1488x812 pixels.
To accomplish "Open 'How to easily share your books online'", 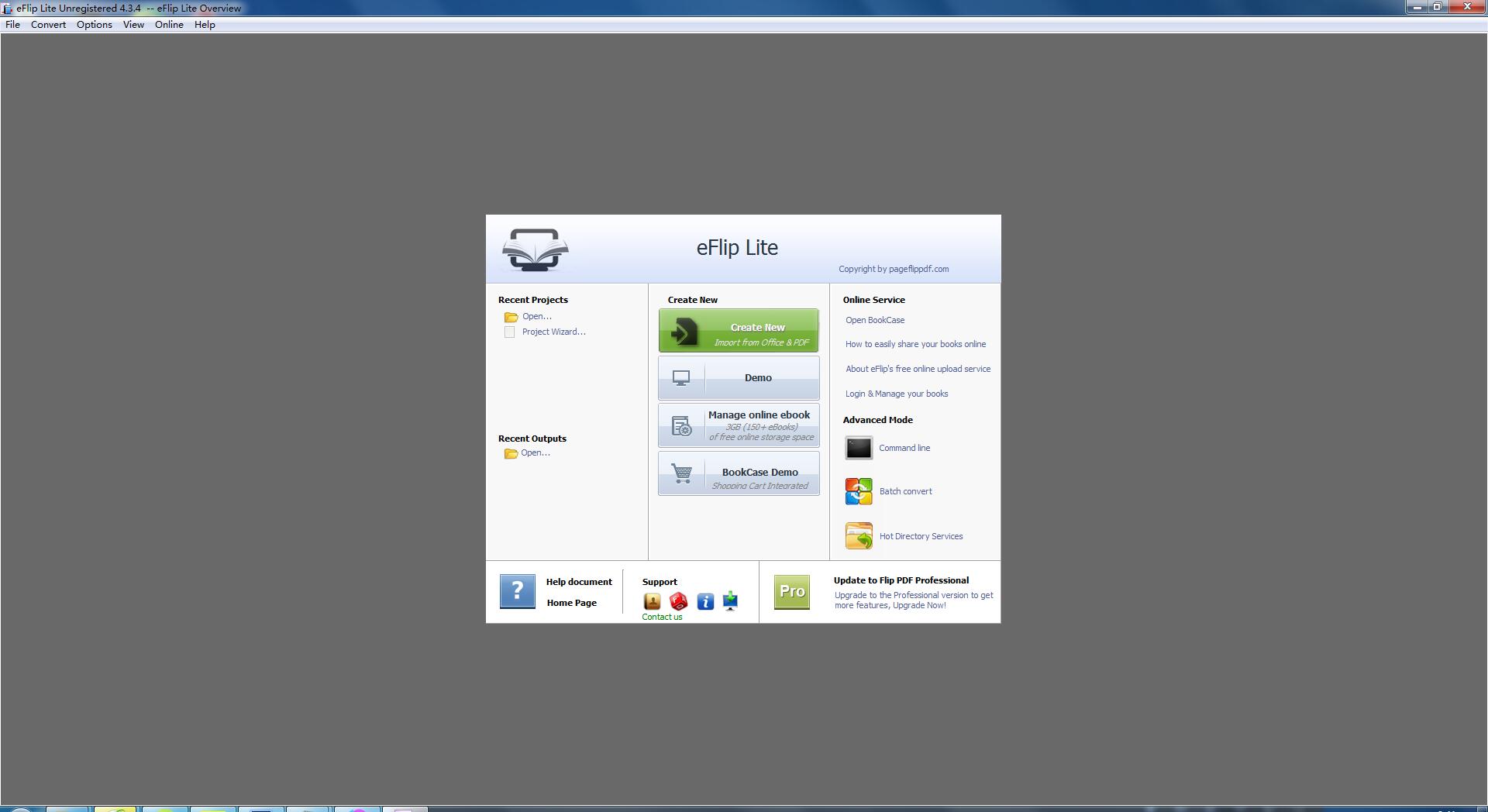I will [x=916, y=344].
